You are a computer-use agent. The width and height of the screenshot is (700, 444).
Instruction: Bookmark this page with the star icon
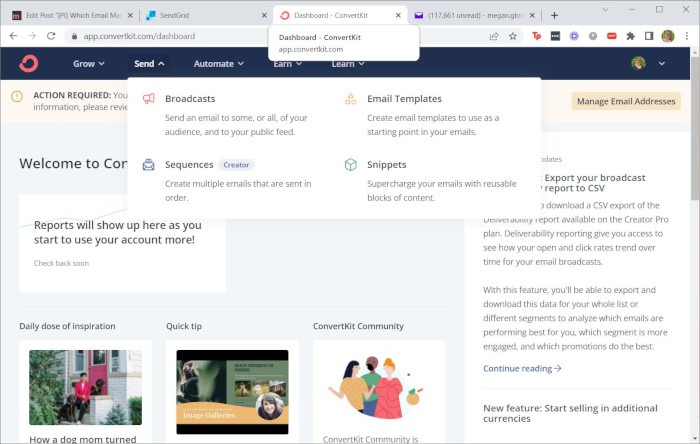click(513, 36)
